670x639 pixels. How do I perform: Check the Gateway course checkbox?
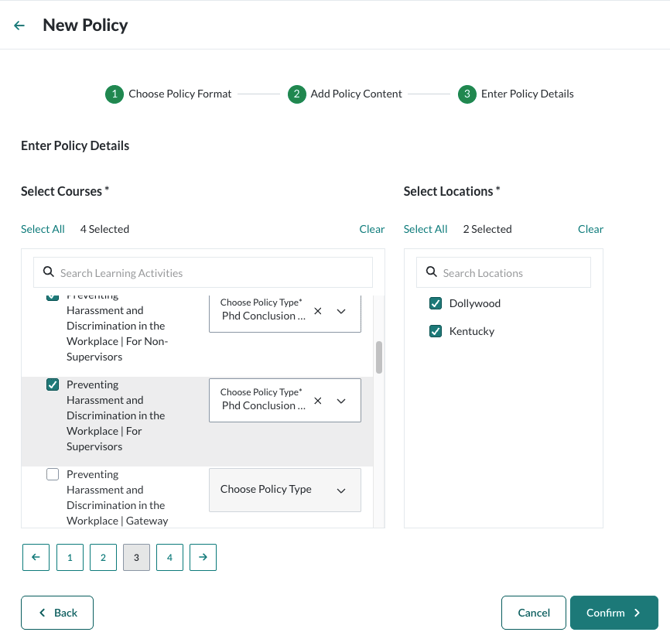[53, 474]
